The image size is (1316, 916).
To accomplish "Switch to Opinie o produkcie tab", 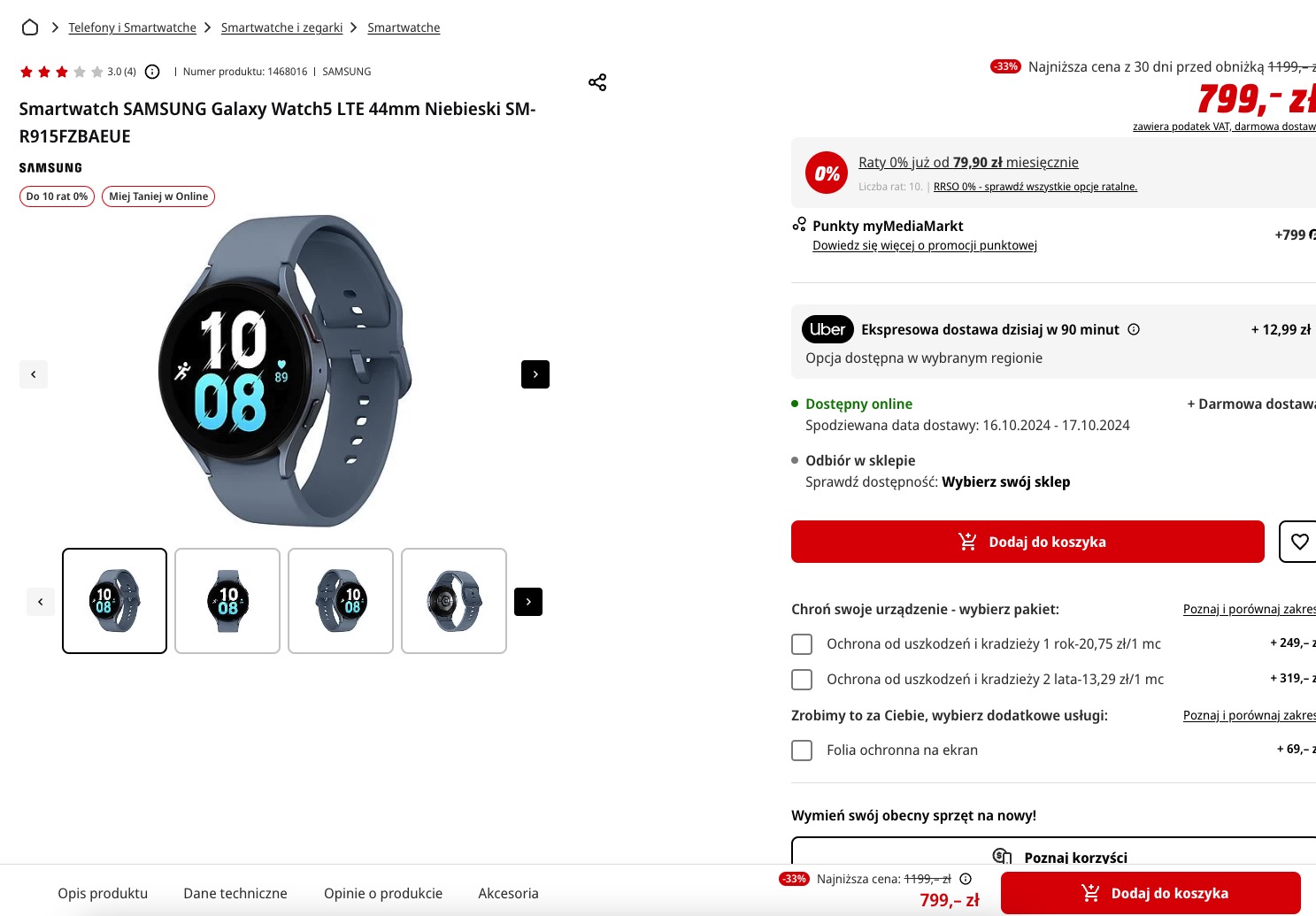I will [383, 893].
